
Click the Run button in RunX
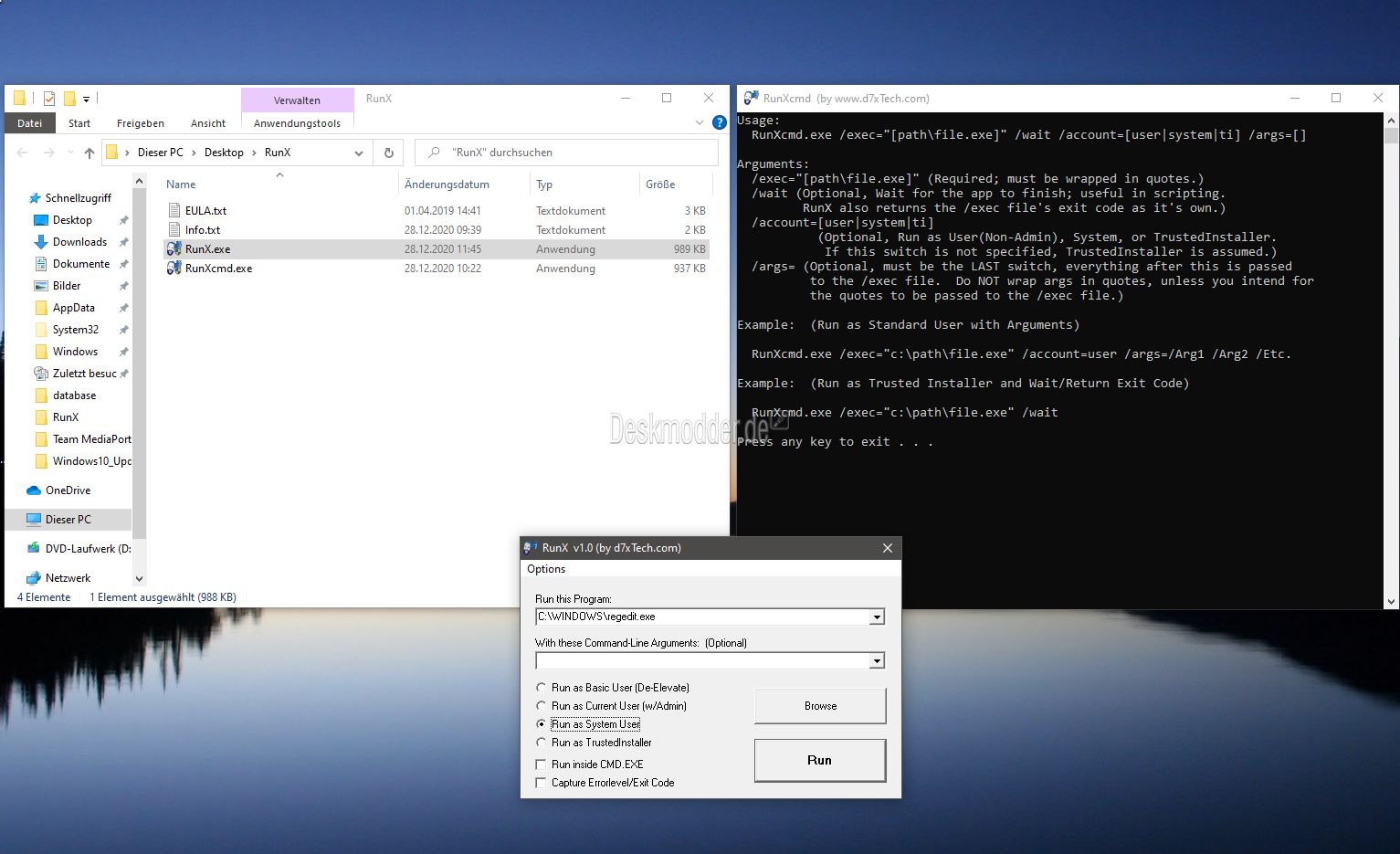820,760
